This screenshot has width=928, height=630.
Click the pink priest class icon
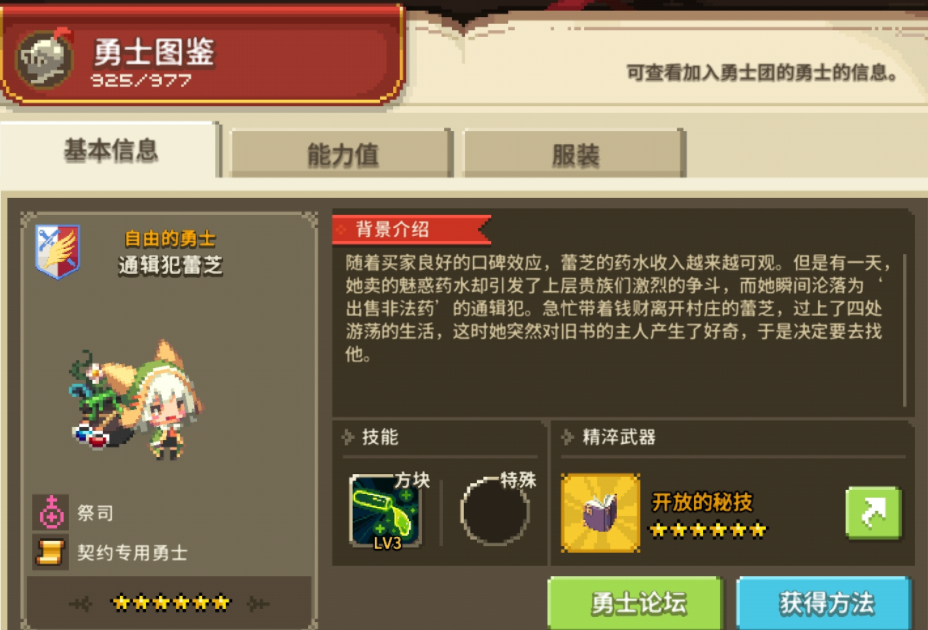coord(51,512)
